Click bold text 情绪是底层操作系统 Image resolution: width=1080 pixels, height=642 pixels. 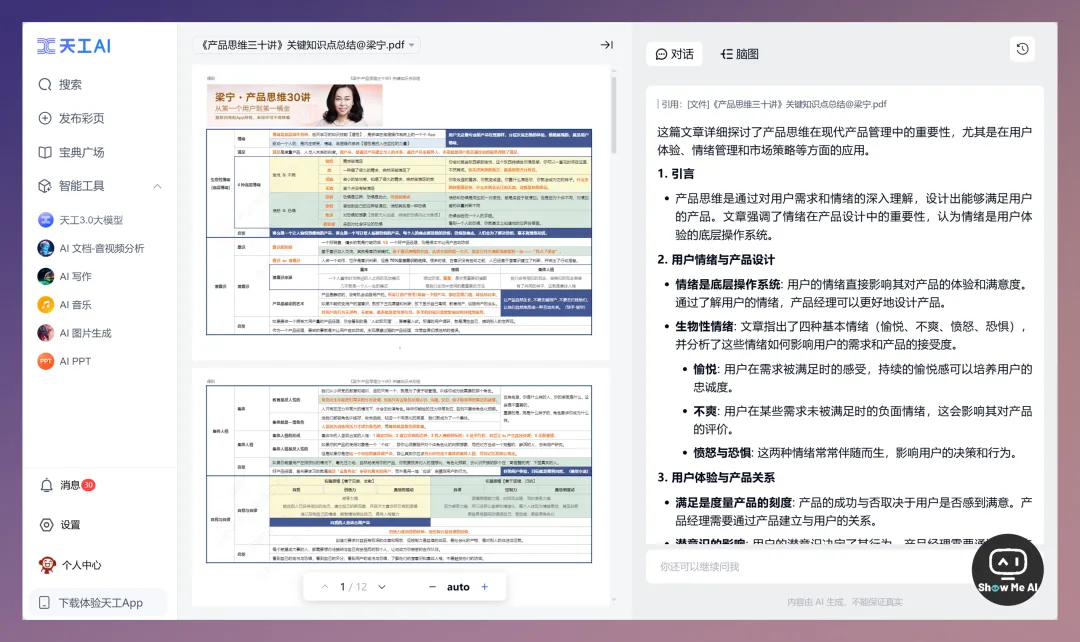pyautogui.click(x=727, y=284)
